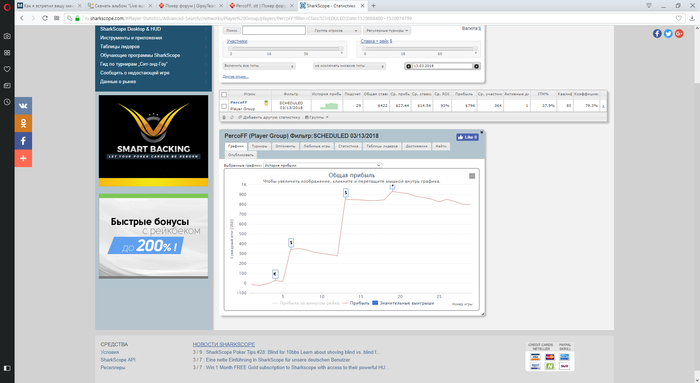Share via VK floating button
700x383 pixels.
pos(23,106)
